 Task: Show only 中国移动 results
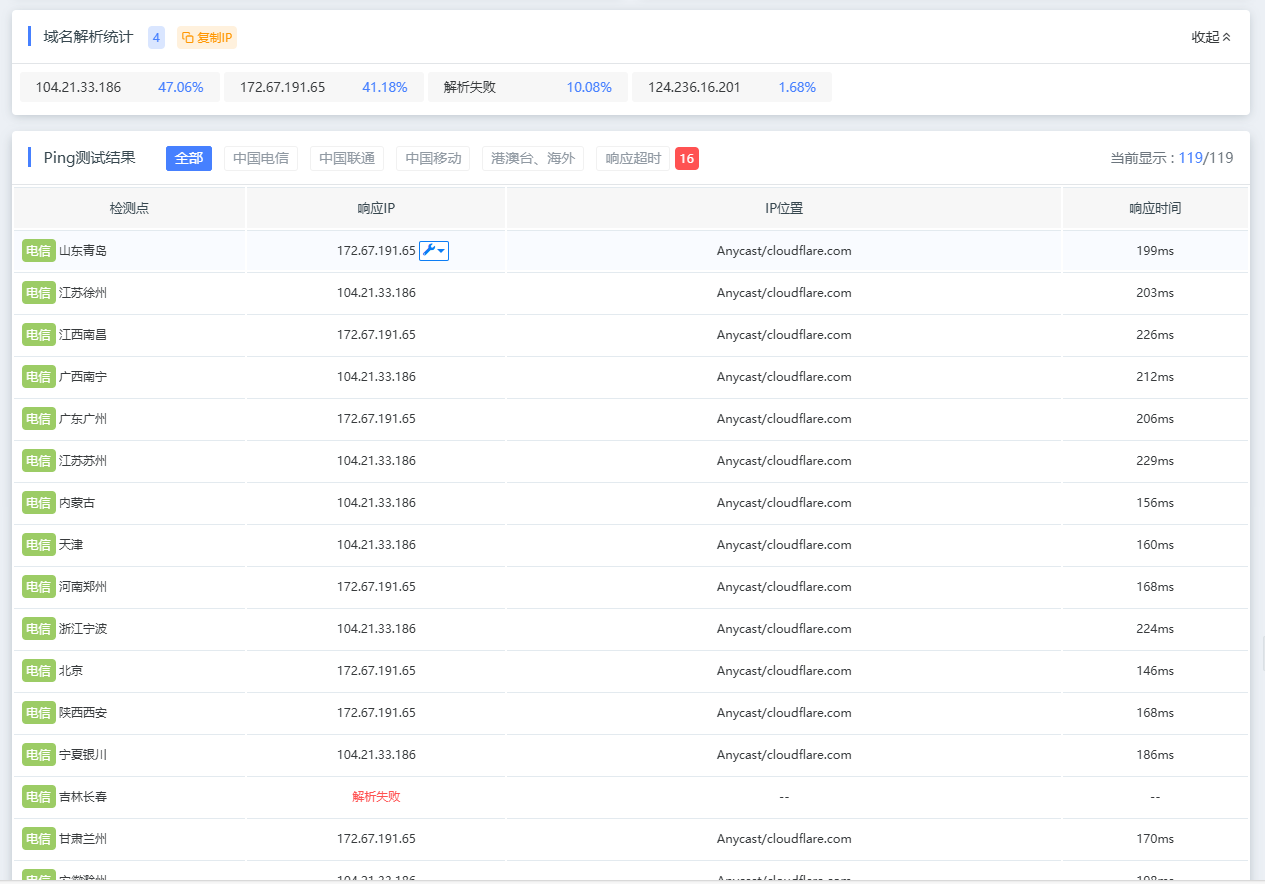[x=433, y=158]
